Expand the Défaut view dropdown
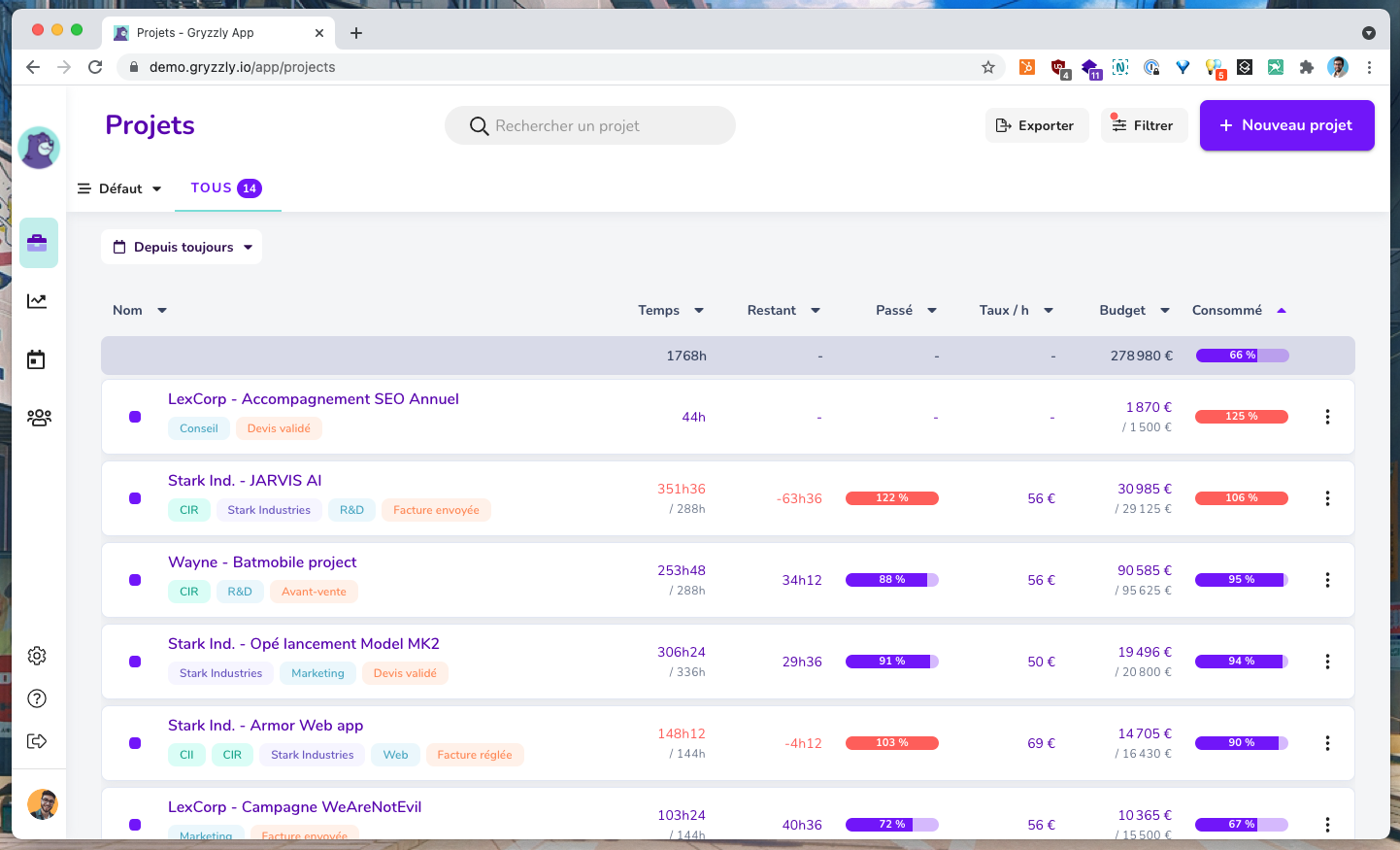Image resolution: width=1400 pixels, height=850 pixels. coord(120,188)
